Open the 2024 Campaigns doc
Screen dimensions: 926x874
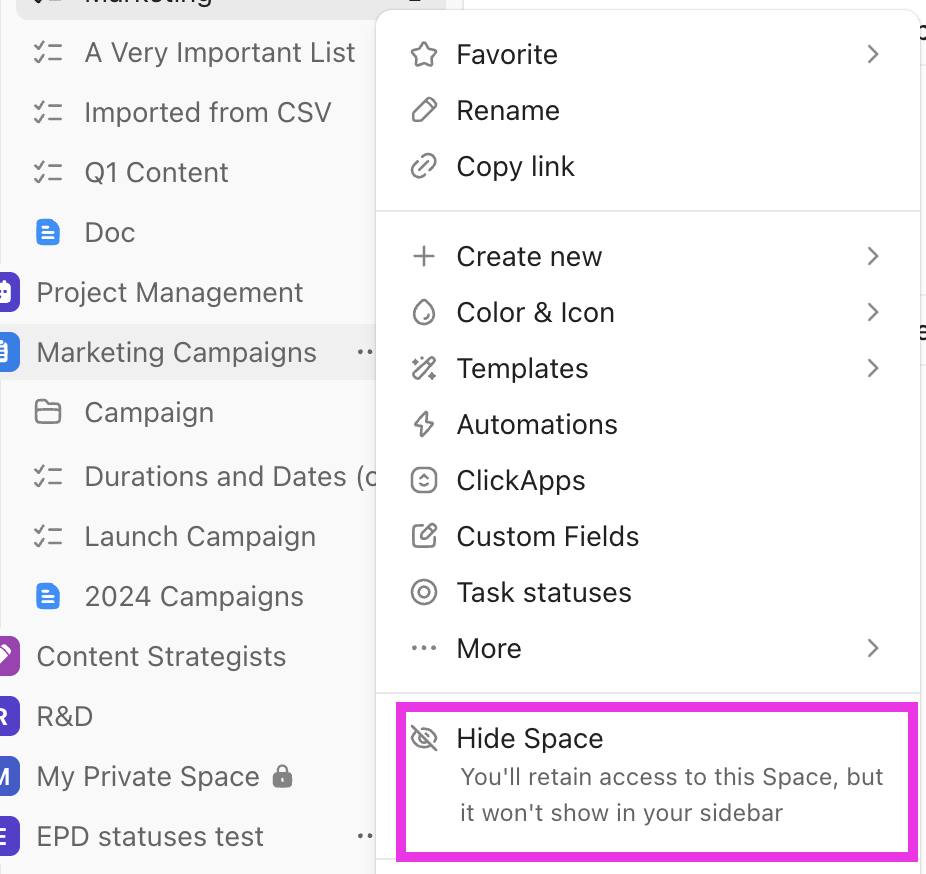pyautogui.click(x=193, y=596)
